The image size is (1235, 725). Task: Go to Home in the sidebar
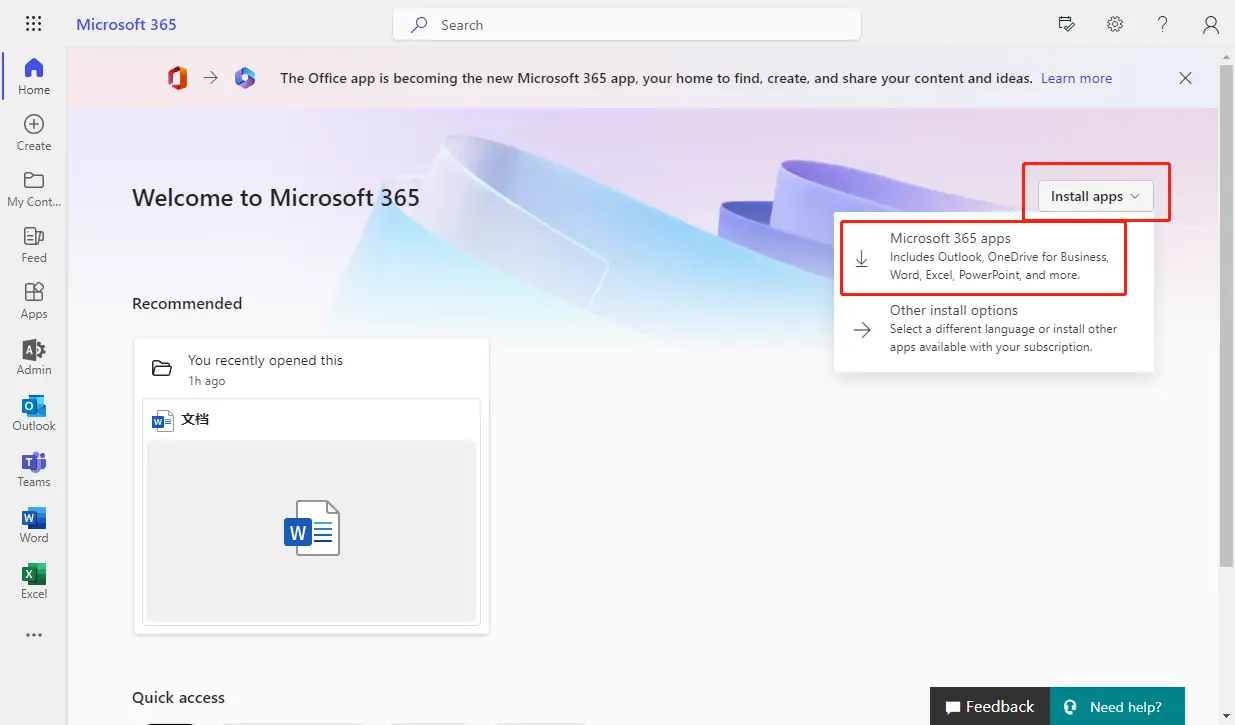coord(33,75)
